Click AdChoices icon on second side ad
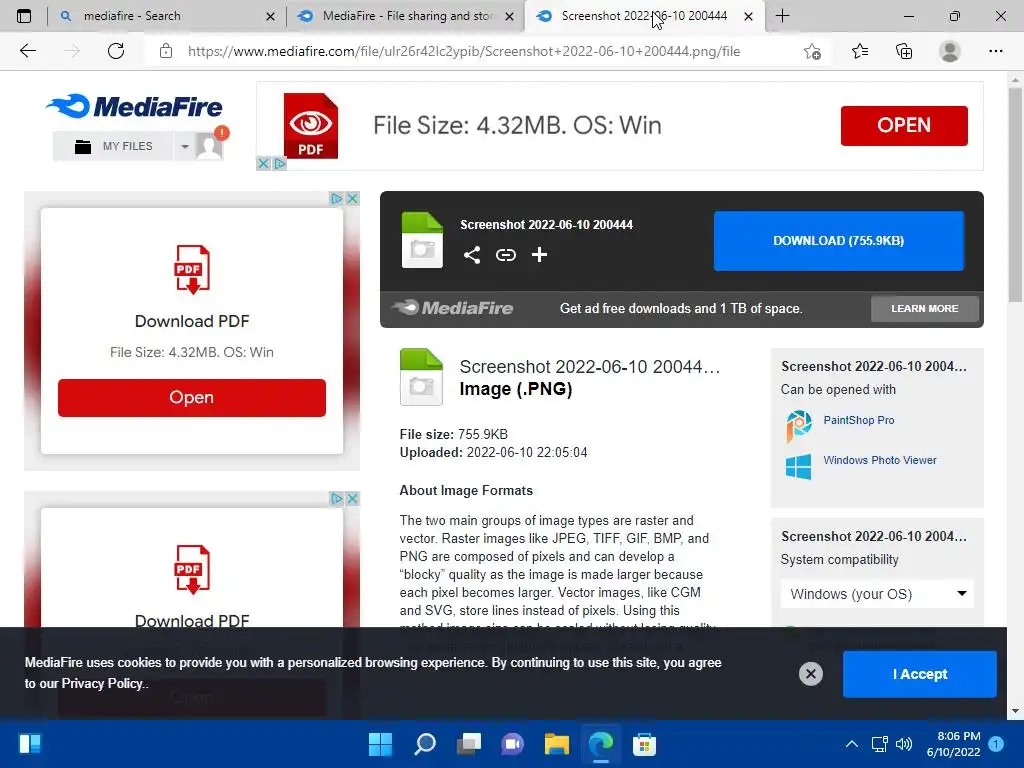This screenshot has width=1024, height=768. click(x=336, y=498)
